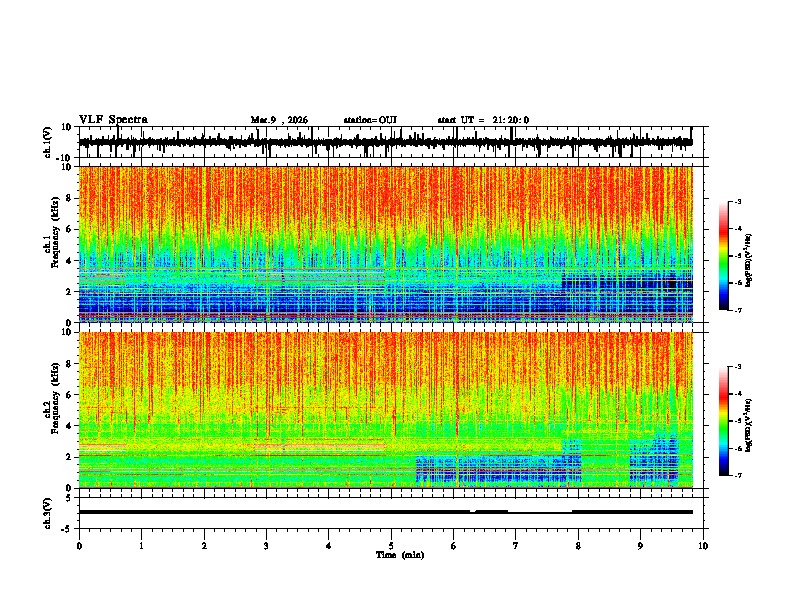Click the 6 tick on the time axis

coord(454,546)
